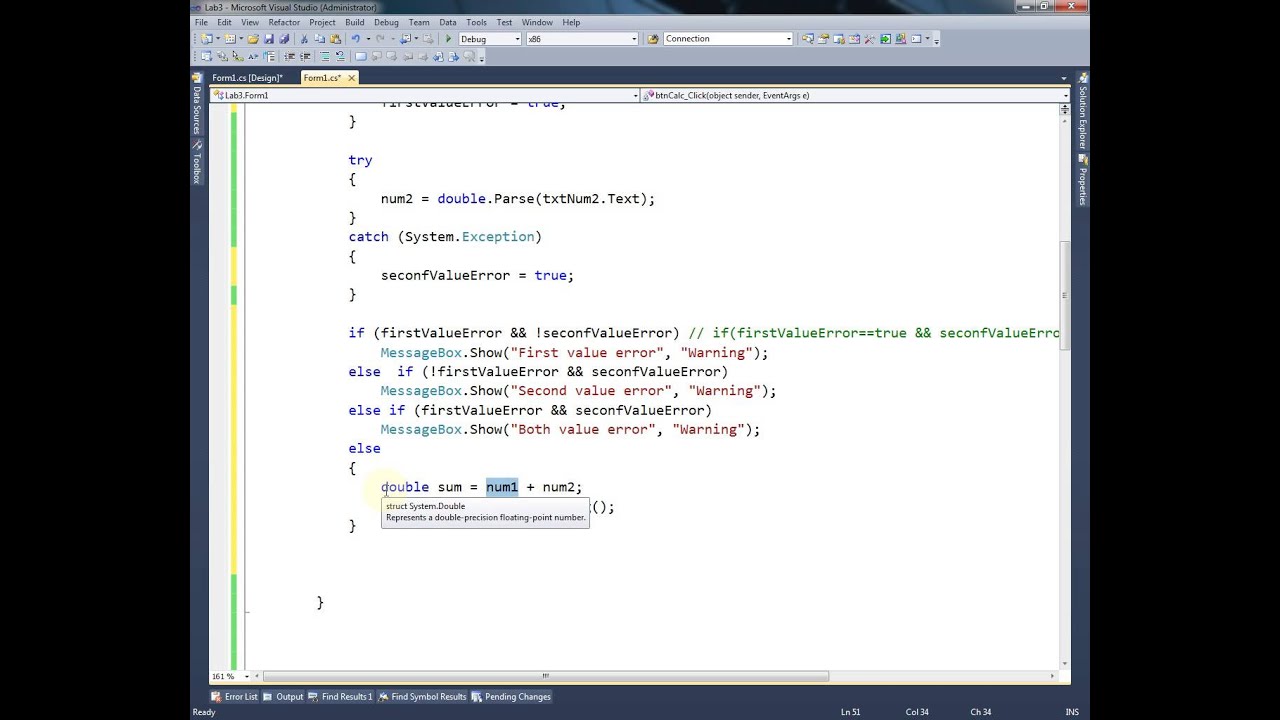Open the Extension Manager toolbar icon
The height and width of the screenshot is (720, 1280).
click(900, 39)
